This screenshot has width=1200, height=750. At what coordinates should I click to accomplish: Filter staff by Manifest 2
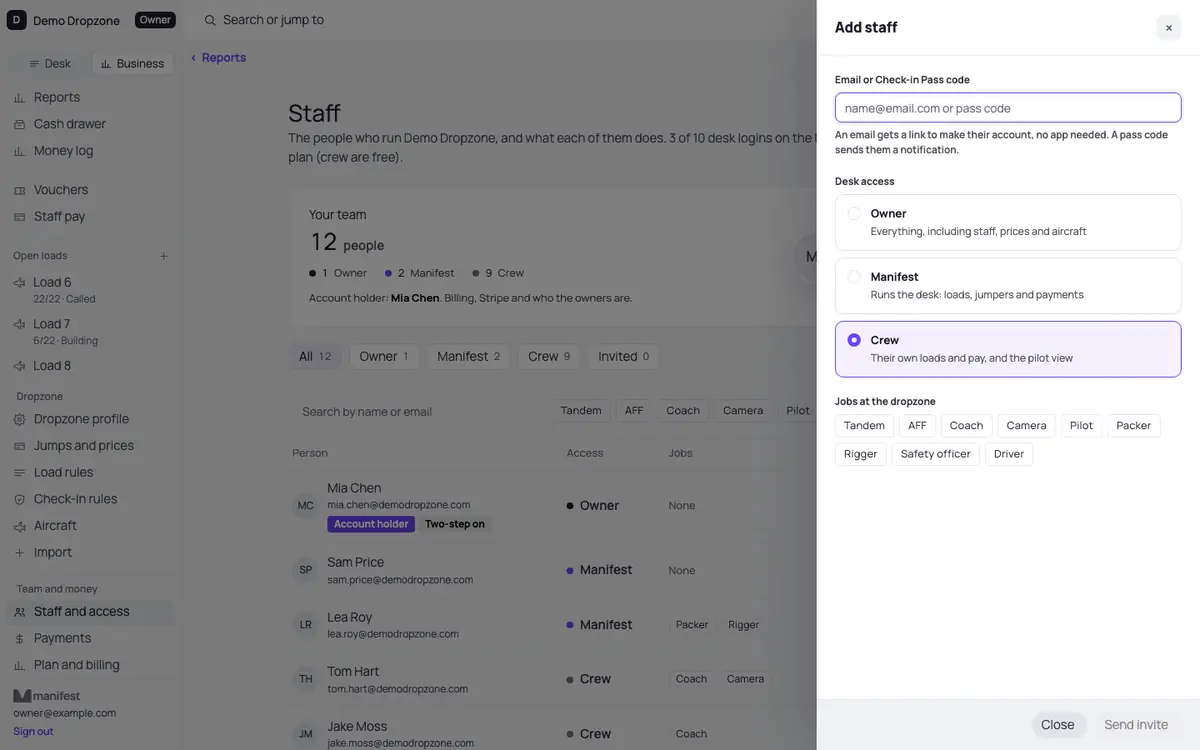(x=468, y=357)
